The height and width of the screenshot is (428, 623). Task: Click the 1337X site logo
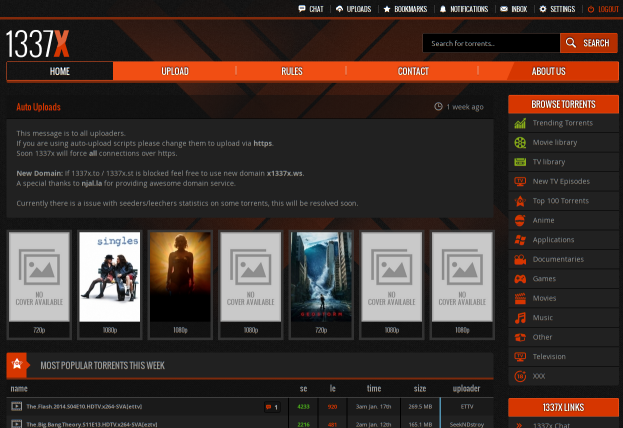pos(38,43)
